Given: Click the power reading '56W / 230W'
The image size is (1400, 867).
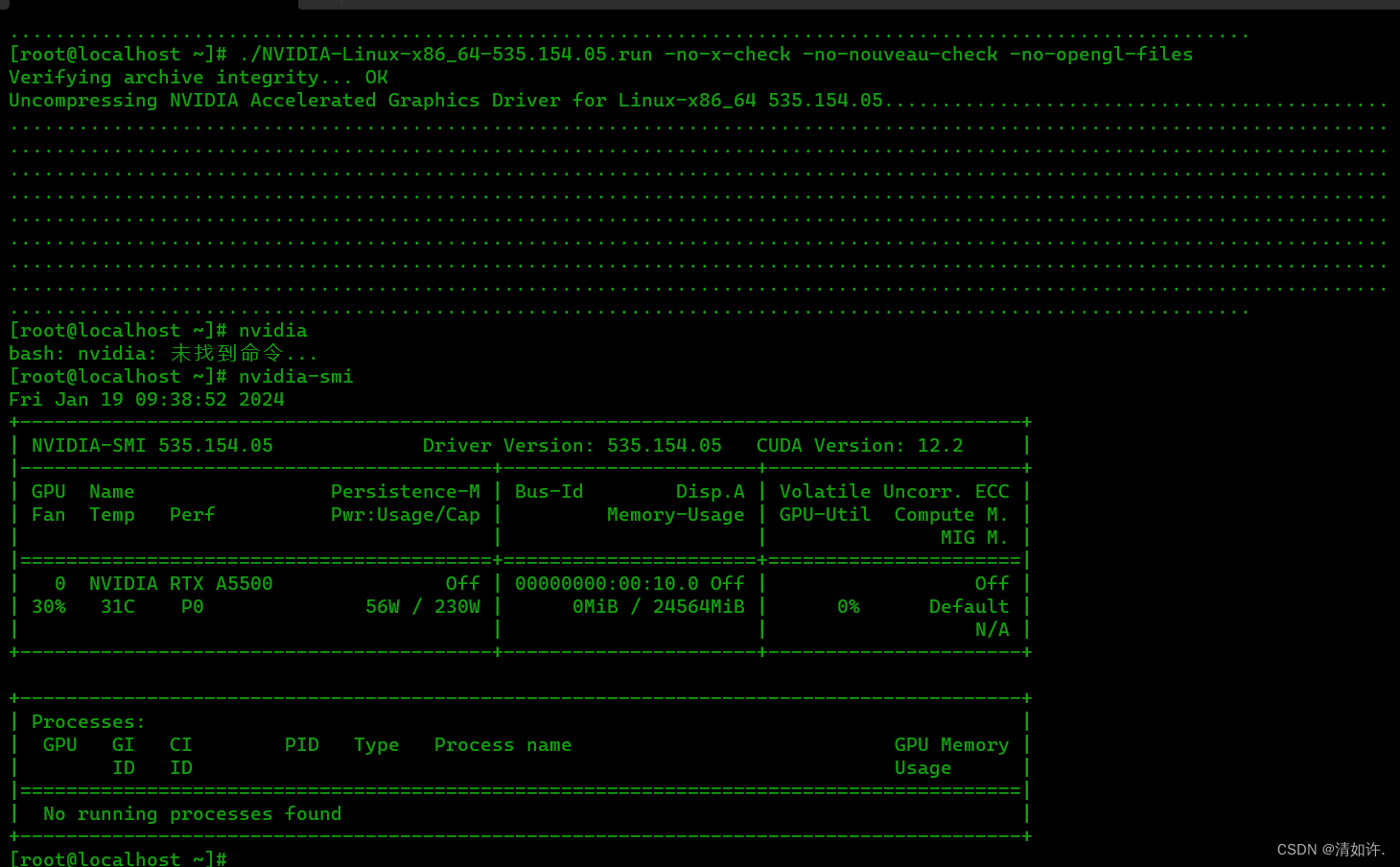Looking at the screenshot, I should pos(423,607).
